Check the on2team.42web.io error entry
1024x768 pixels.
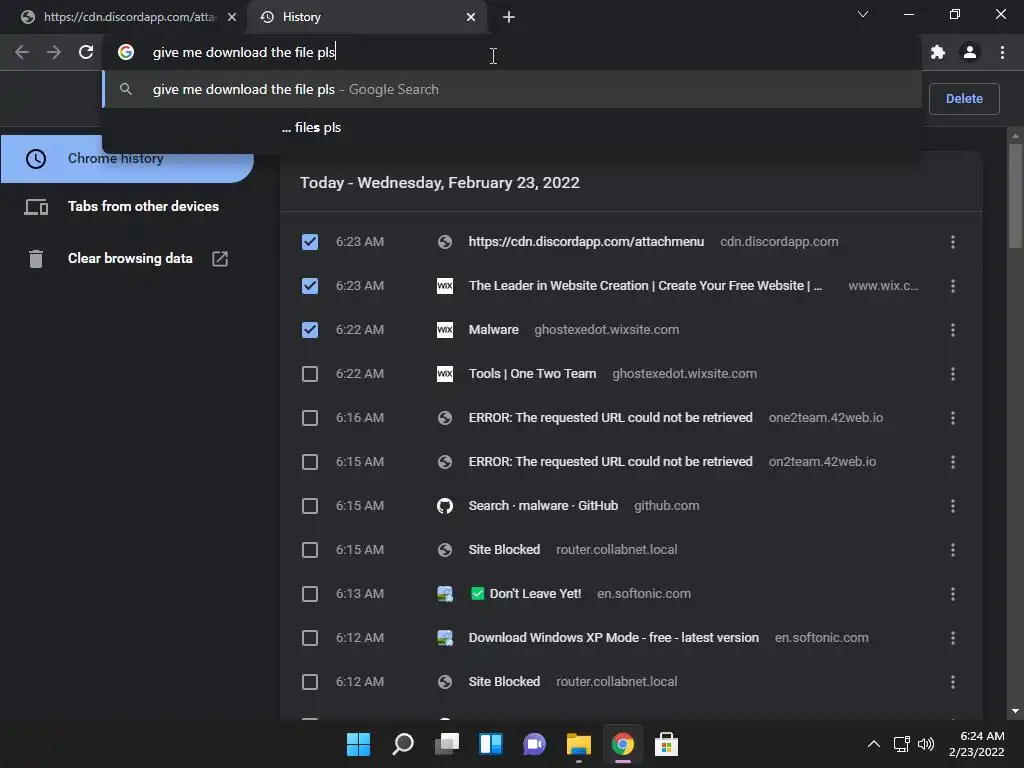click(310, 462)
